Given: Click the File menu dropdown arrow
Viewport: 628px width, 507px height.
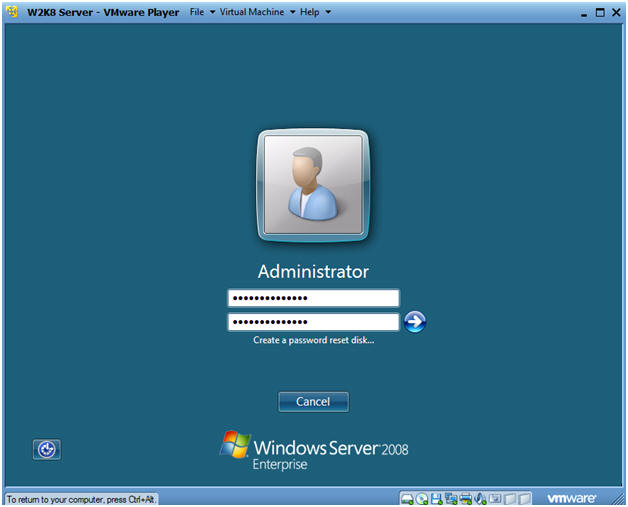Looking at the screenshot, I should click(212, 12).
